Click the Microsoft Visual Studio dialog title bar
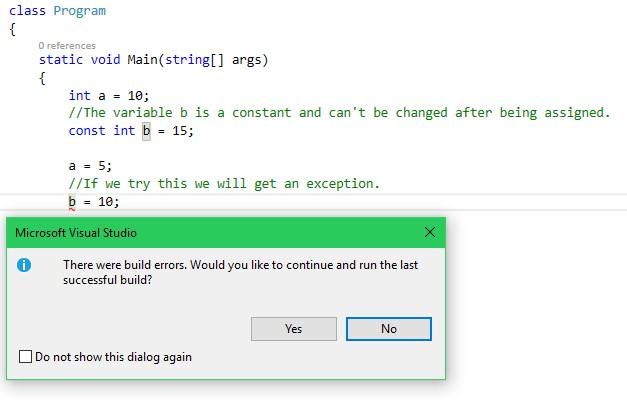Screen dimensions: 627x400 coord(226,232)
